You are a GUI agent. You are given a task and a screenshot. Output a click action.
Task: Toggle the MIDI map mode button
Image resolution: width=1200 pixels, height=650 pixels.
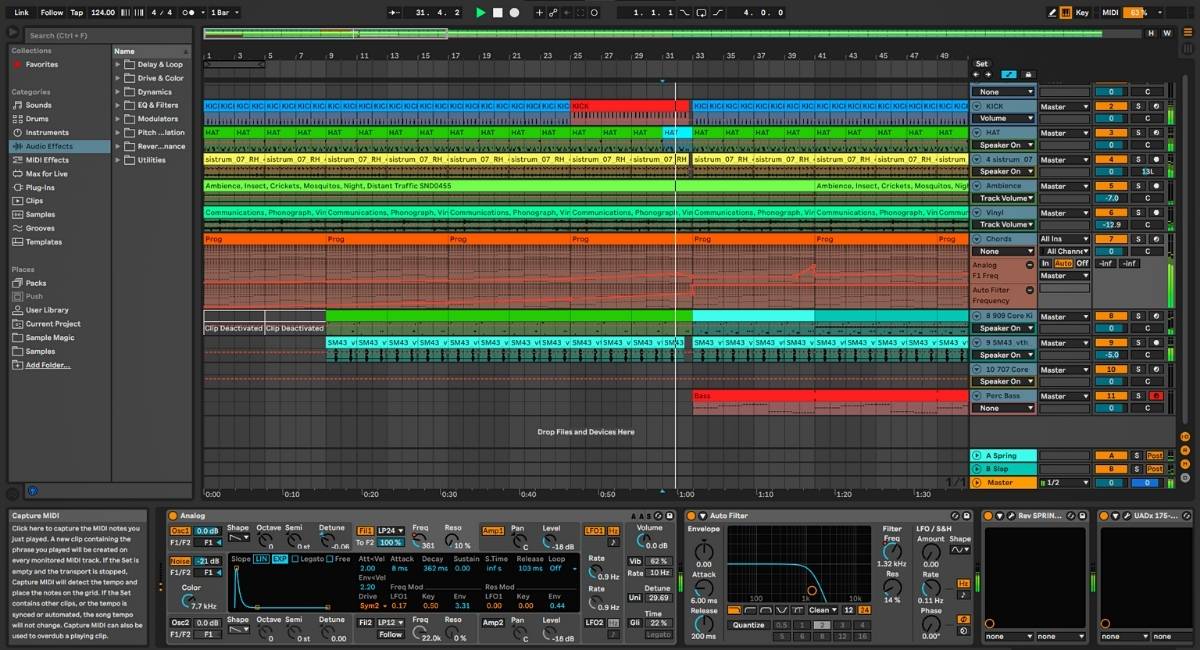point(1110,12)
